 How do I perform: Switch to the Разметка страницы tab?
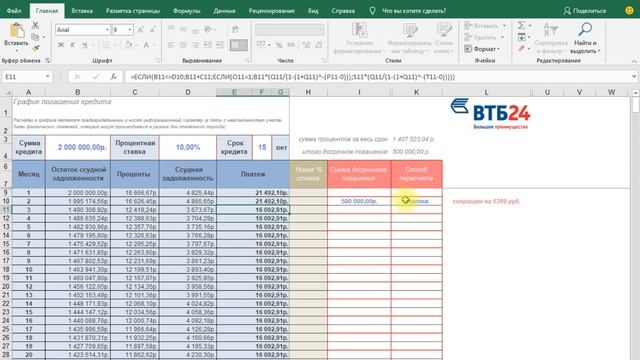pos(133,11)
